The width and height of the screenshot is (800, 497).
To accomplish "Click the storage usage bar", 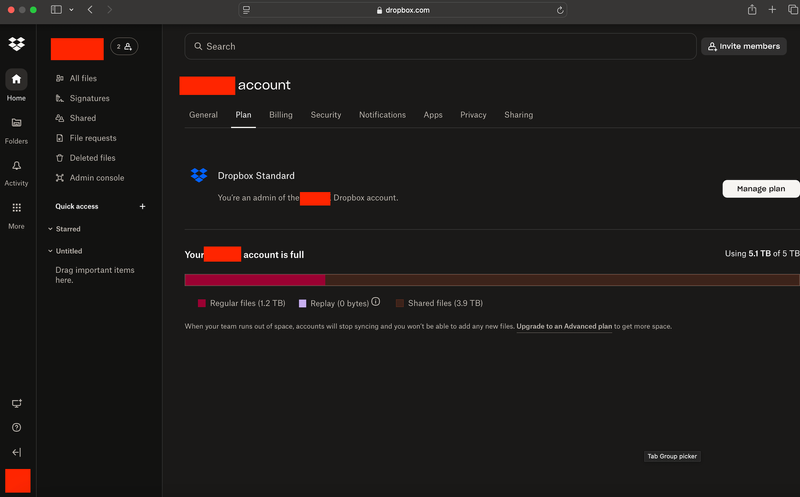I will pos(492,280).
